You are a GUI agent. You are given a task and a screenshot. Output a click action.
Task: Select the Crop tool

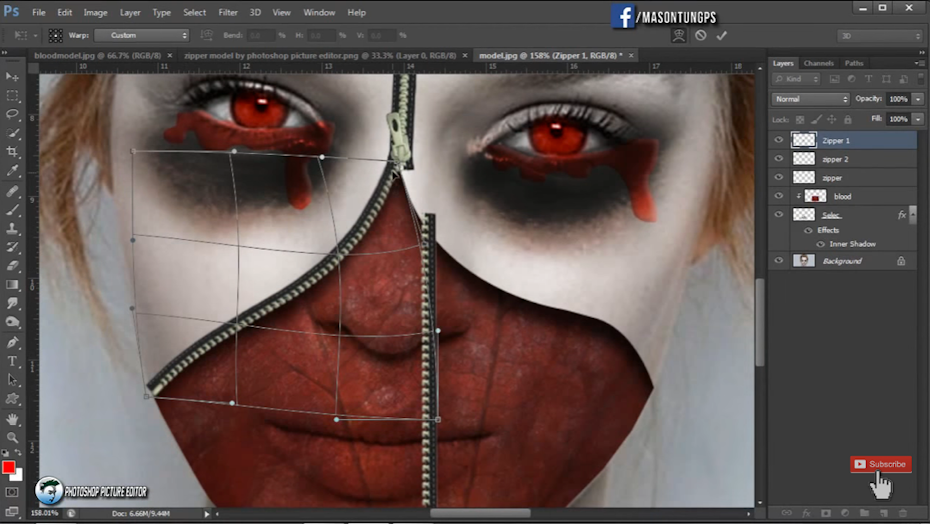12,152
